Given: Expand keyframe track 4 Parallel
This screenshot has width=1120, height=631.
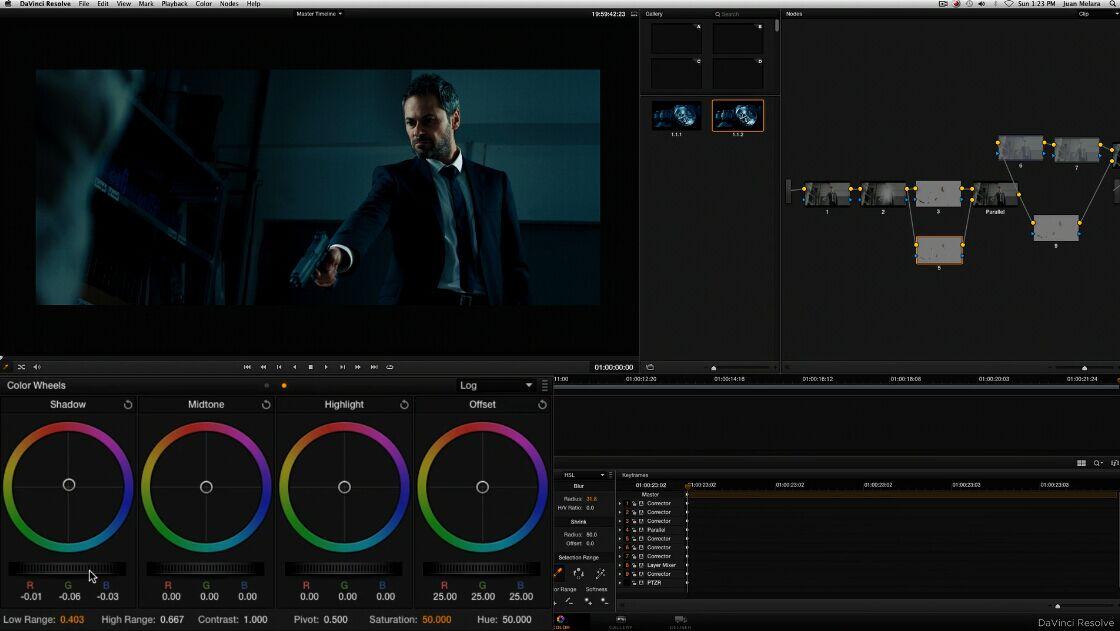Looking at the screenshot, I should (x=620, y=530).
